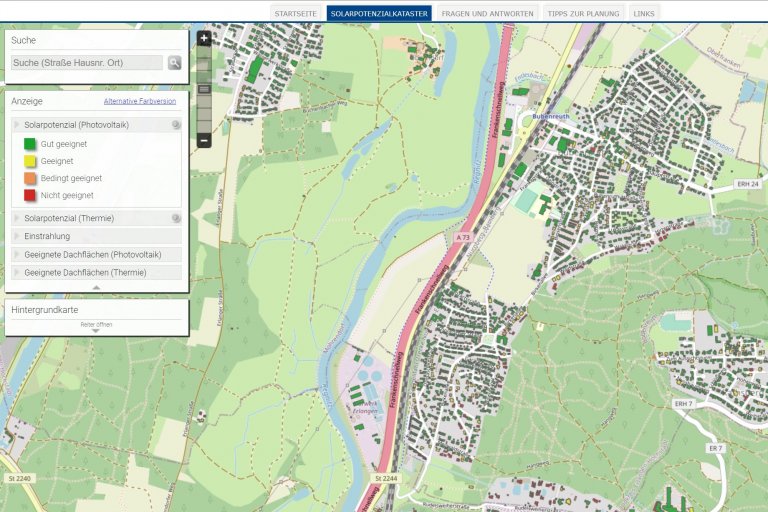Click the Alternative Farbversion link
The height and width of the screenshot is (512, 768).
139,101
